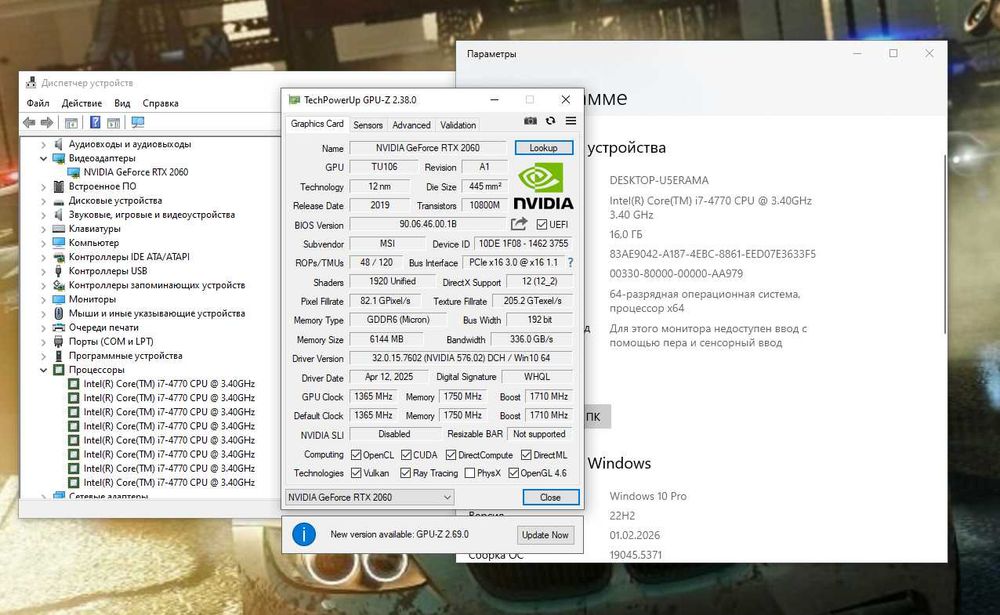Click the Bandwidth 336.0 GB/s field
Viewport: 1000px width, 615px height.
click(531, 339)
